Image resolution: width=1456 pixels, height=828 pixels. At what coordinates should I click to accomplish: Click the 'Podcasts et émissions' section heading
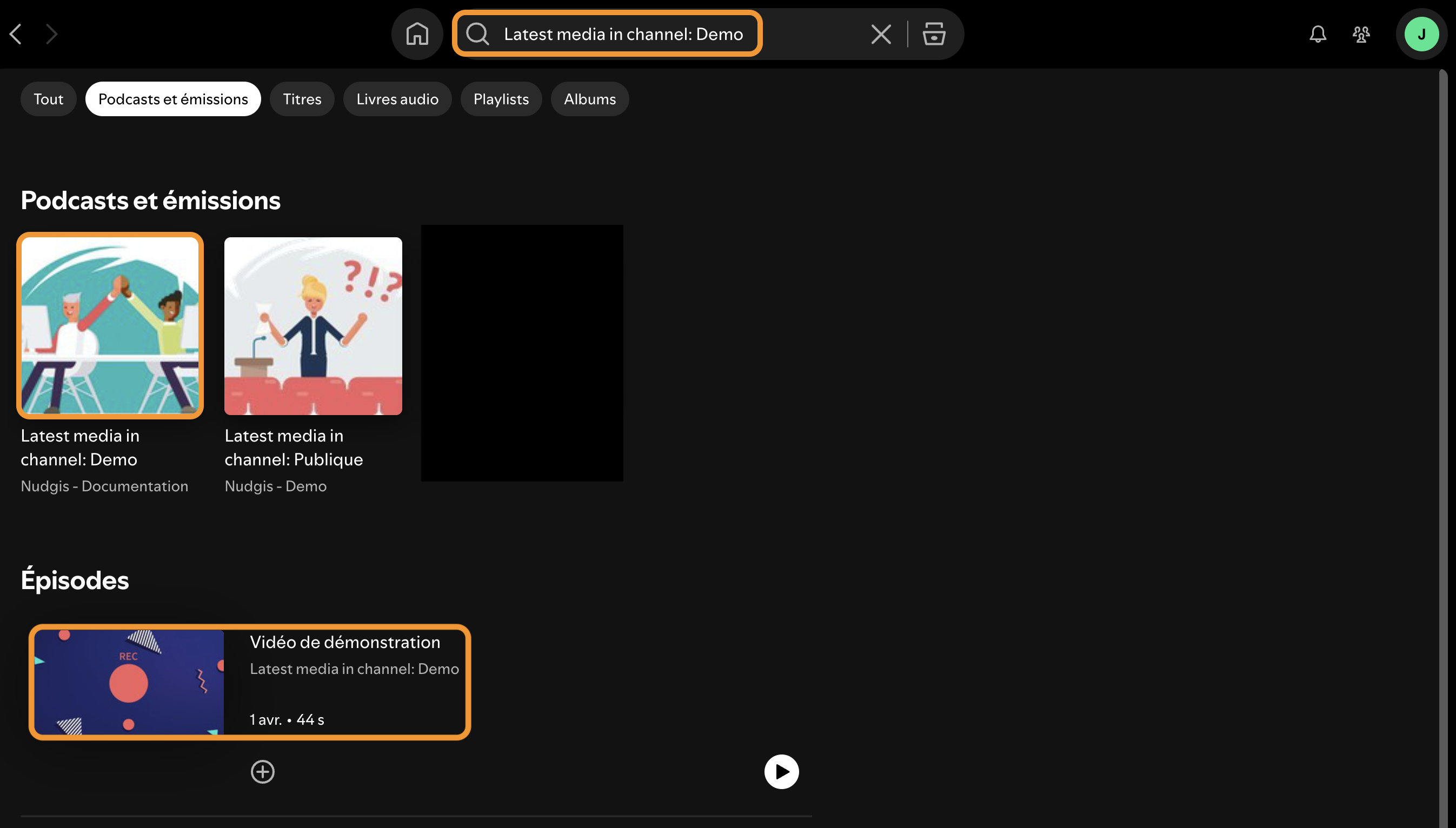[x=151, y=201]
